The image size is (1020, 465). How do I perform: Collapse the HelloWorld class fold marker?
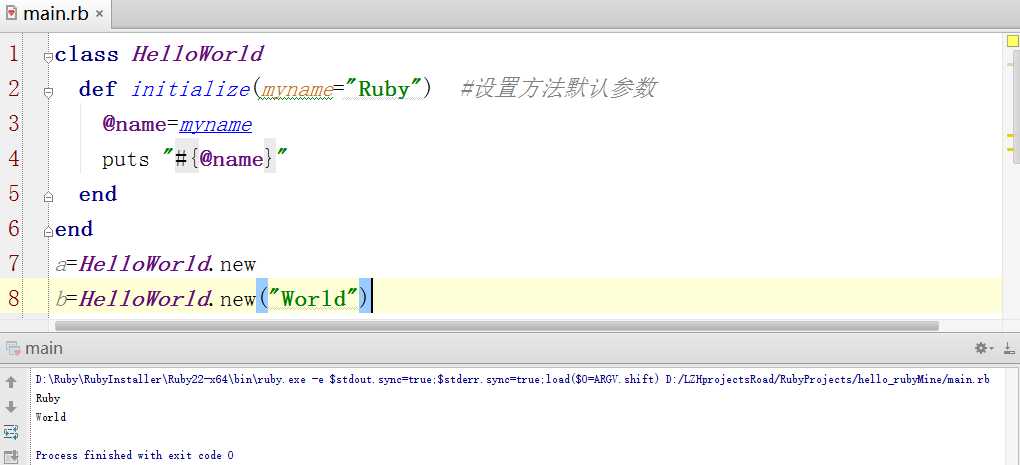[48, 58]
